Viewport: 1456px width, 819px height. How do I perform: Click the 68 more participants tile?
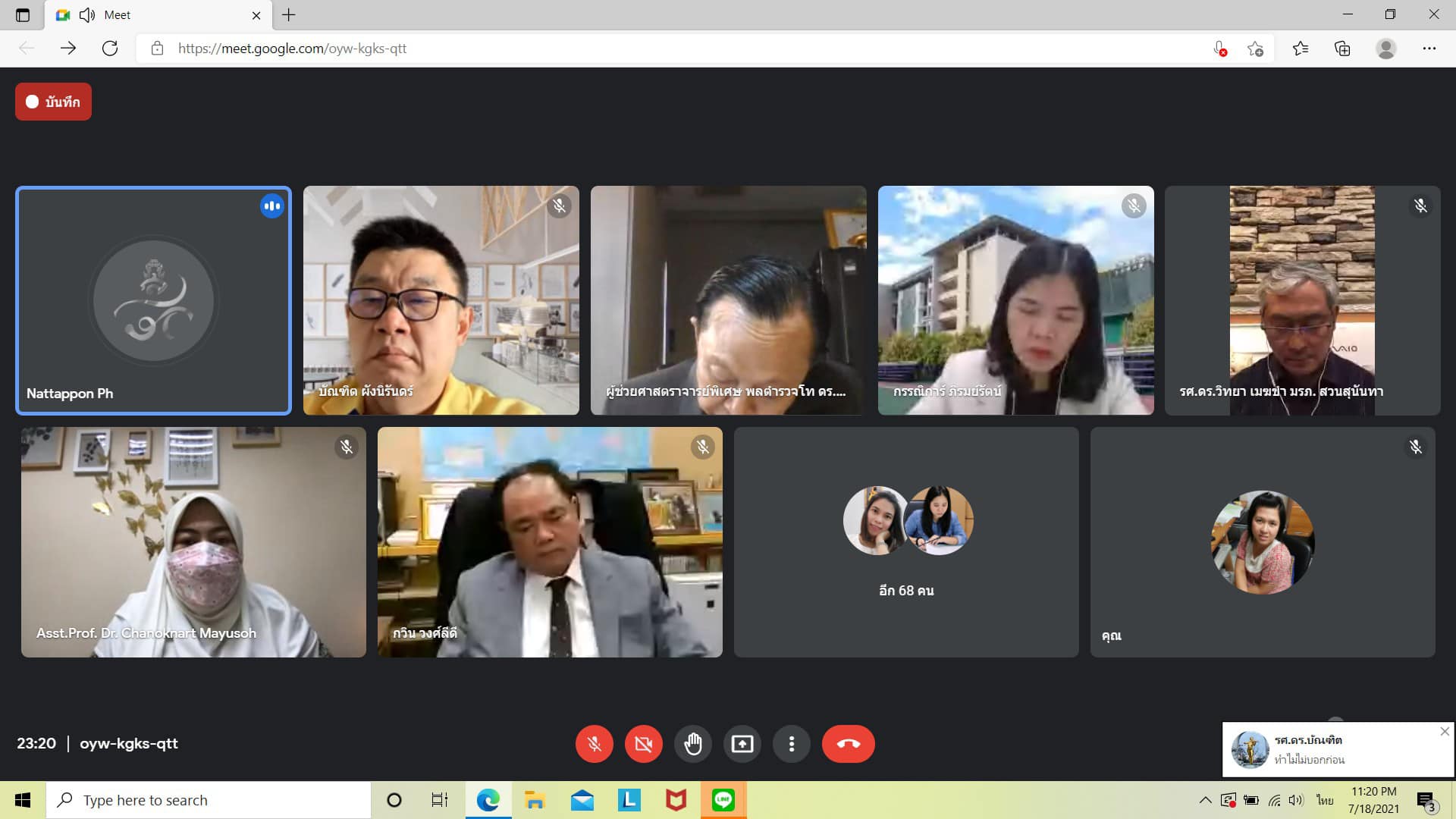pos(906,542)
